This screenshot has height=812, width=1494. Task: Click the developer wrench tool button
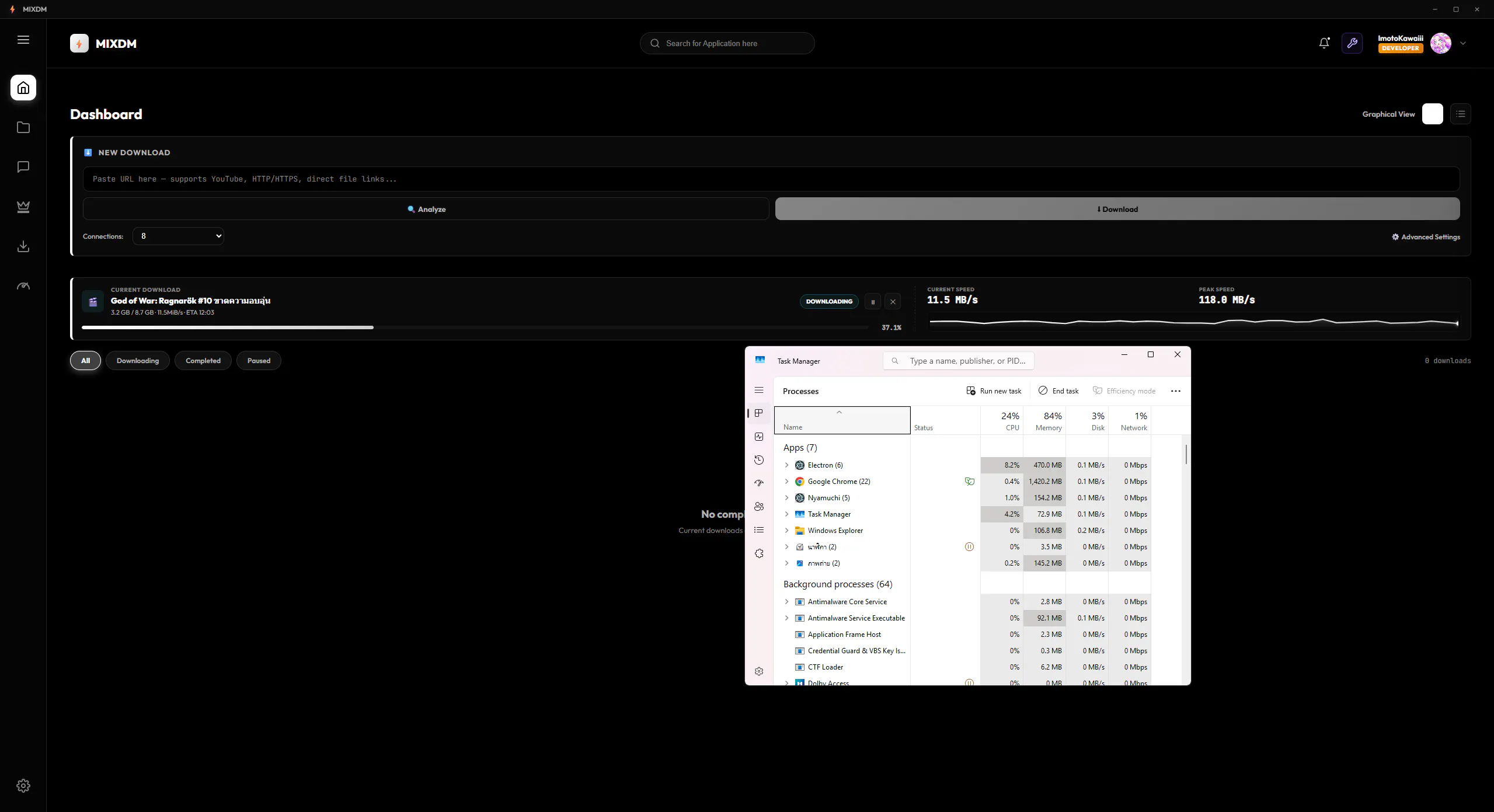[1352, 43]
